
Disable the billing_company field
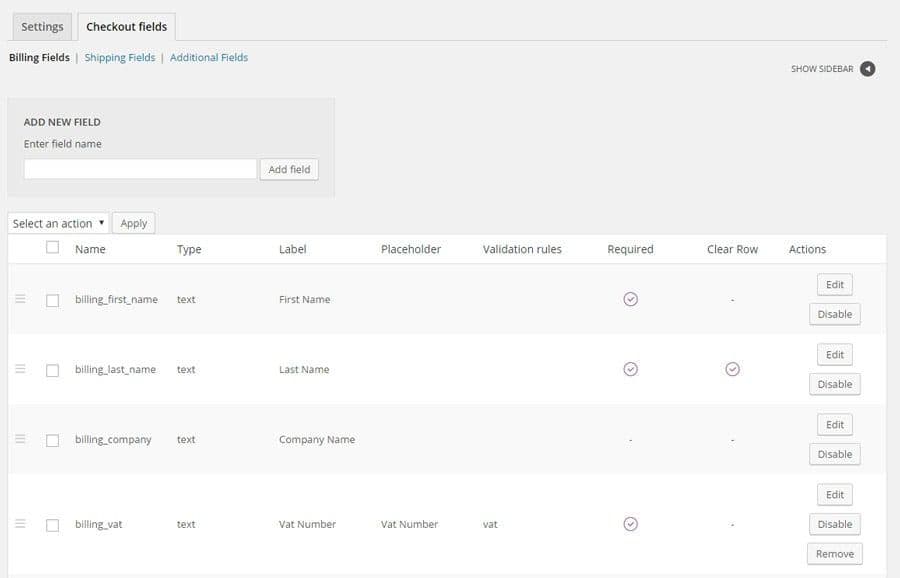coord(835,455)
